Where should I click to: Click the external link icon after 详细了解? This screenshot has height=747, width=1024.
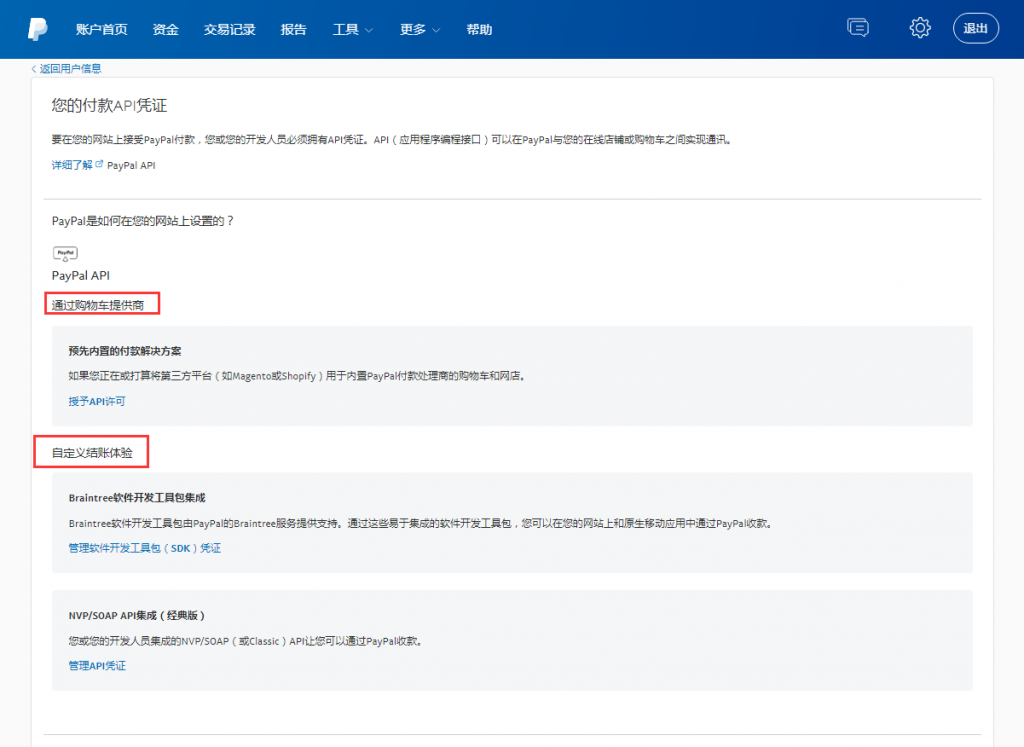tap(99, 164)
